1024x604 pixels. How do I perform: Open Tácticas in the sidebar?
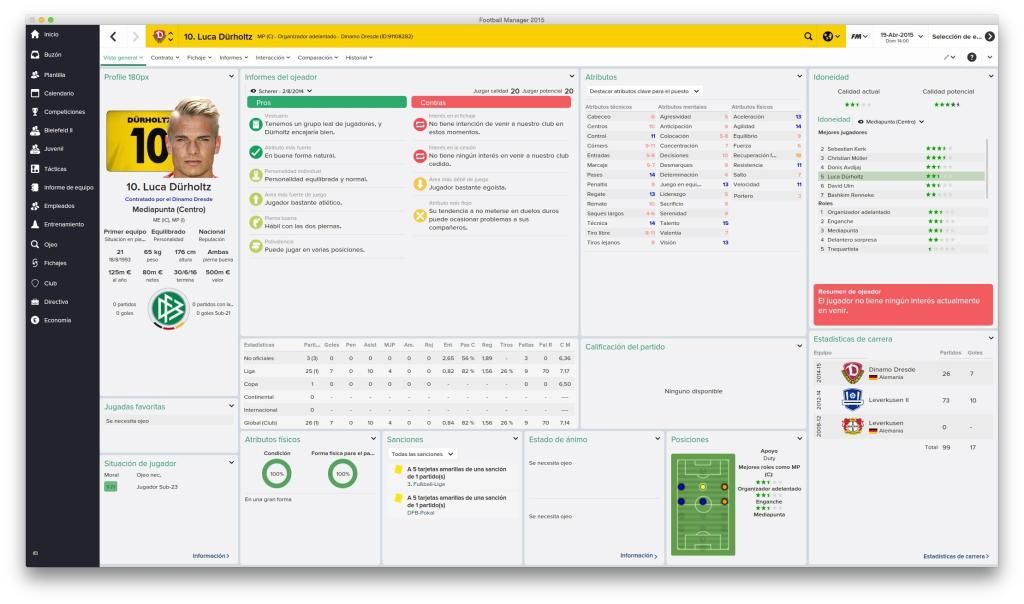click(55, 169)
